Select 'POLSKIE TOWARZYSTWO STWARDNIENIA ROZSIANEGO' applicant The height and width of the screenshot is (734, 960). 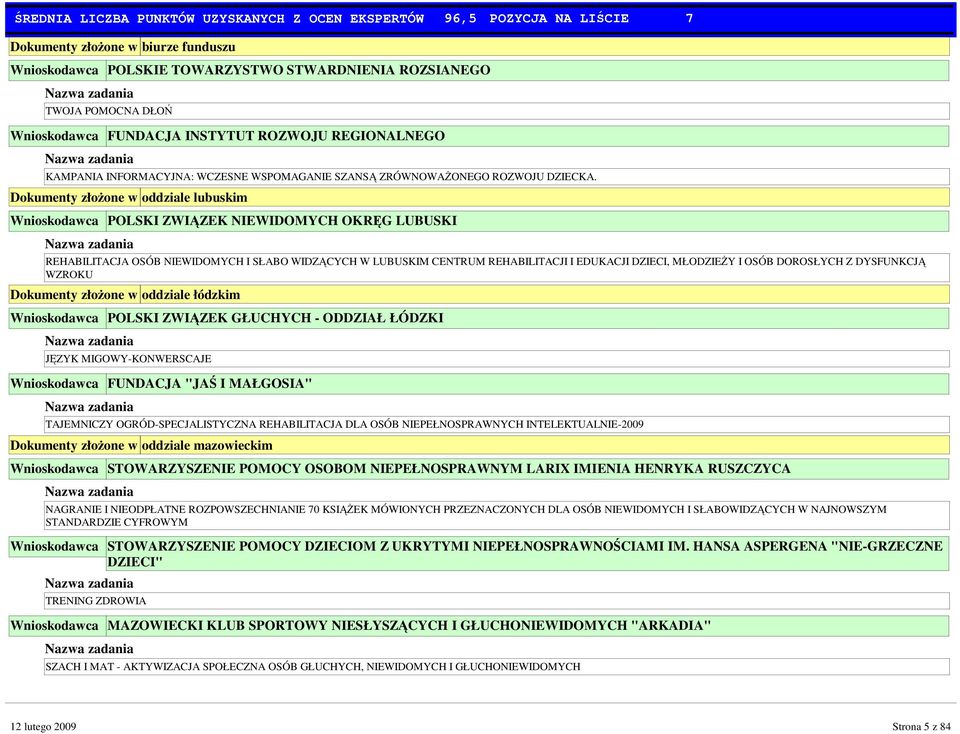coord(299,70)
